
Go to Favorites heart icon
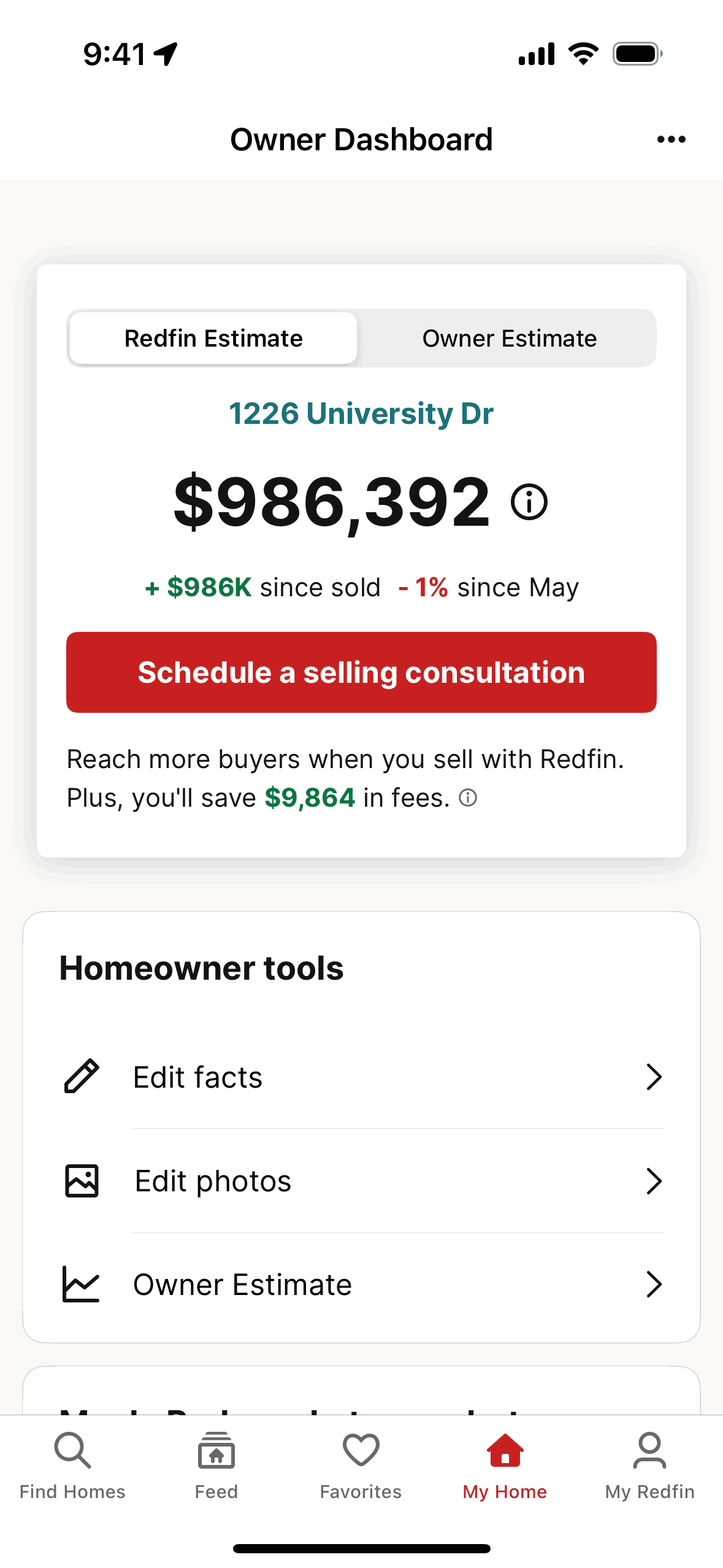coord(361,1450)
